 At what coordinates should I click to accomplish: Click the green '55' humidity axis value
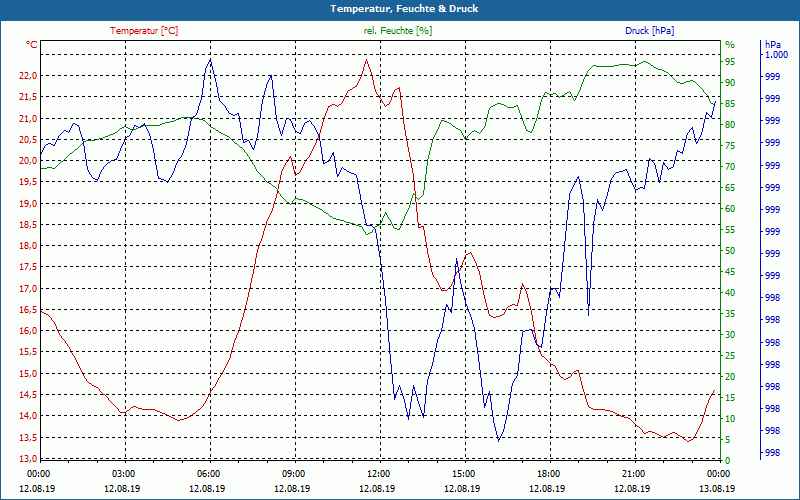[730, 230]
